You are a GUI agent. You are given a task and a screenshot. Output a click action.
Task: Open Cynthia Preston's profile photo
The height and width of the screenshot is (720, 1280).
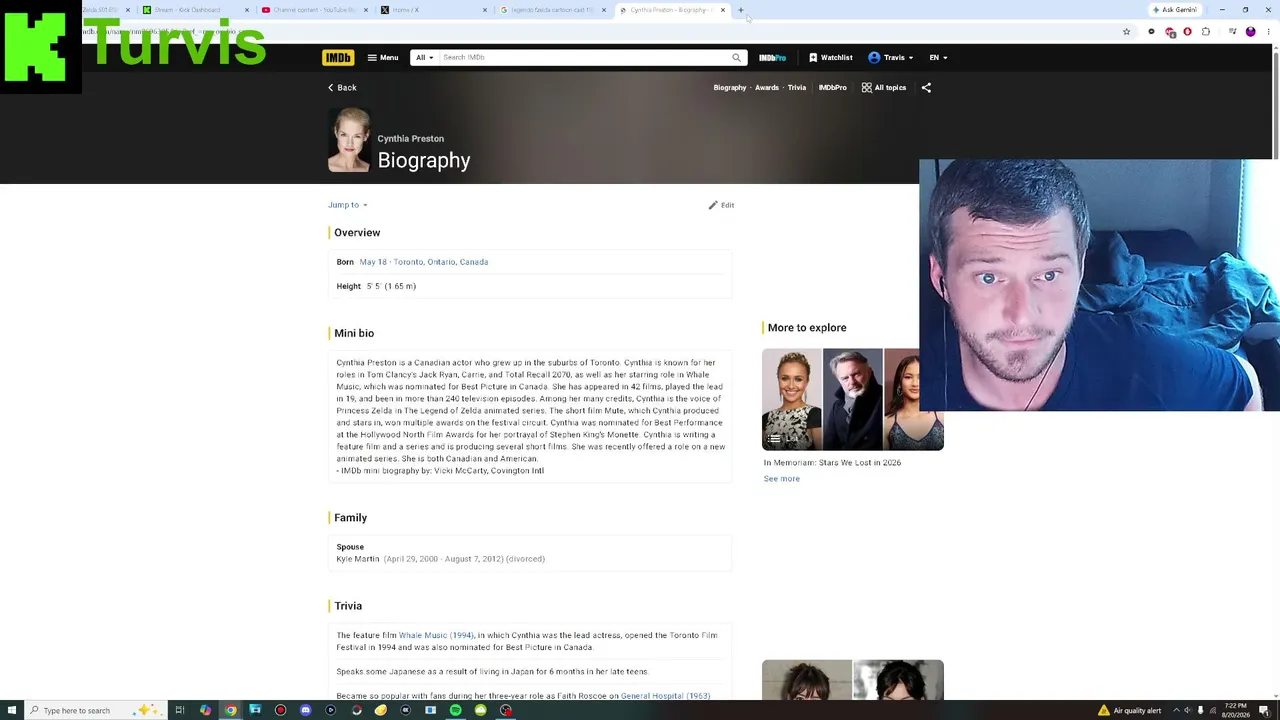pyautogui.click(x=349, y=141)
